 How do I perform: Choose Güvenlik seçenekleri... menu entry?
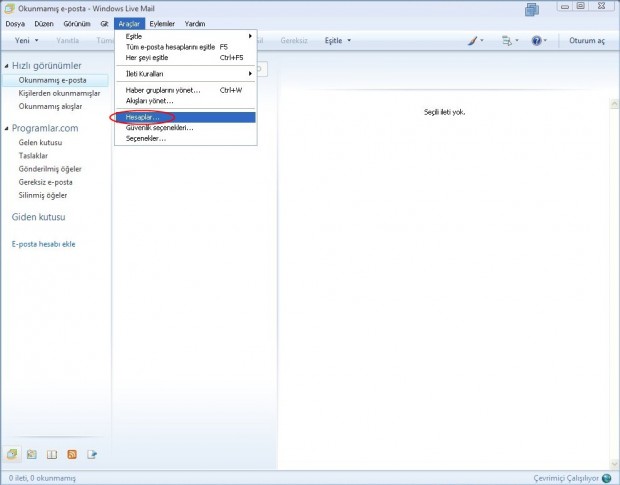186,128
